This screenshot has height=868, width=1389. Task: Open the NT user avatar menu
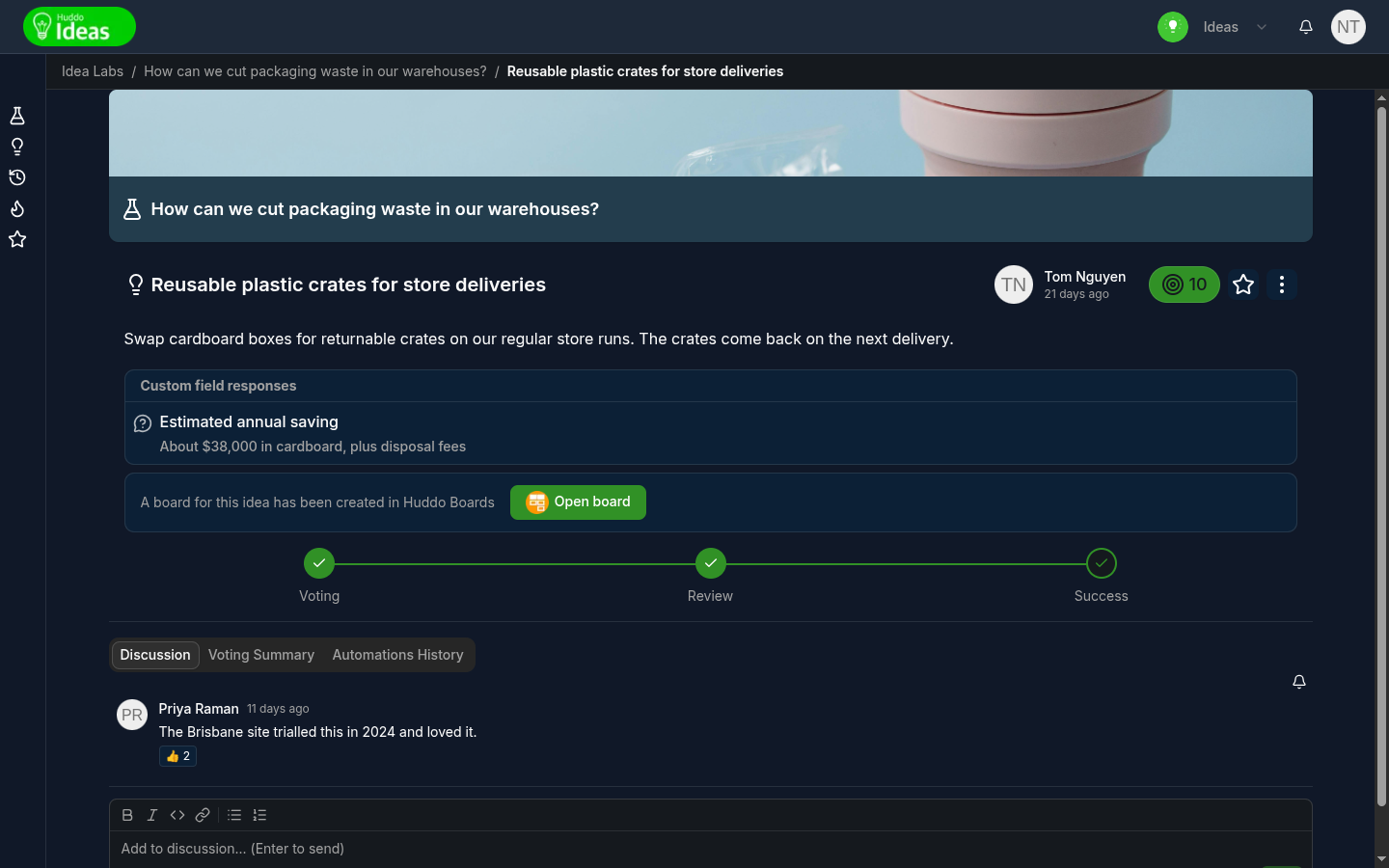1348,27
